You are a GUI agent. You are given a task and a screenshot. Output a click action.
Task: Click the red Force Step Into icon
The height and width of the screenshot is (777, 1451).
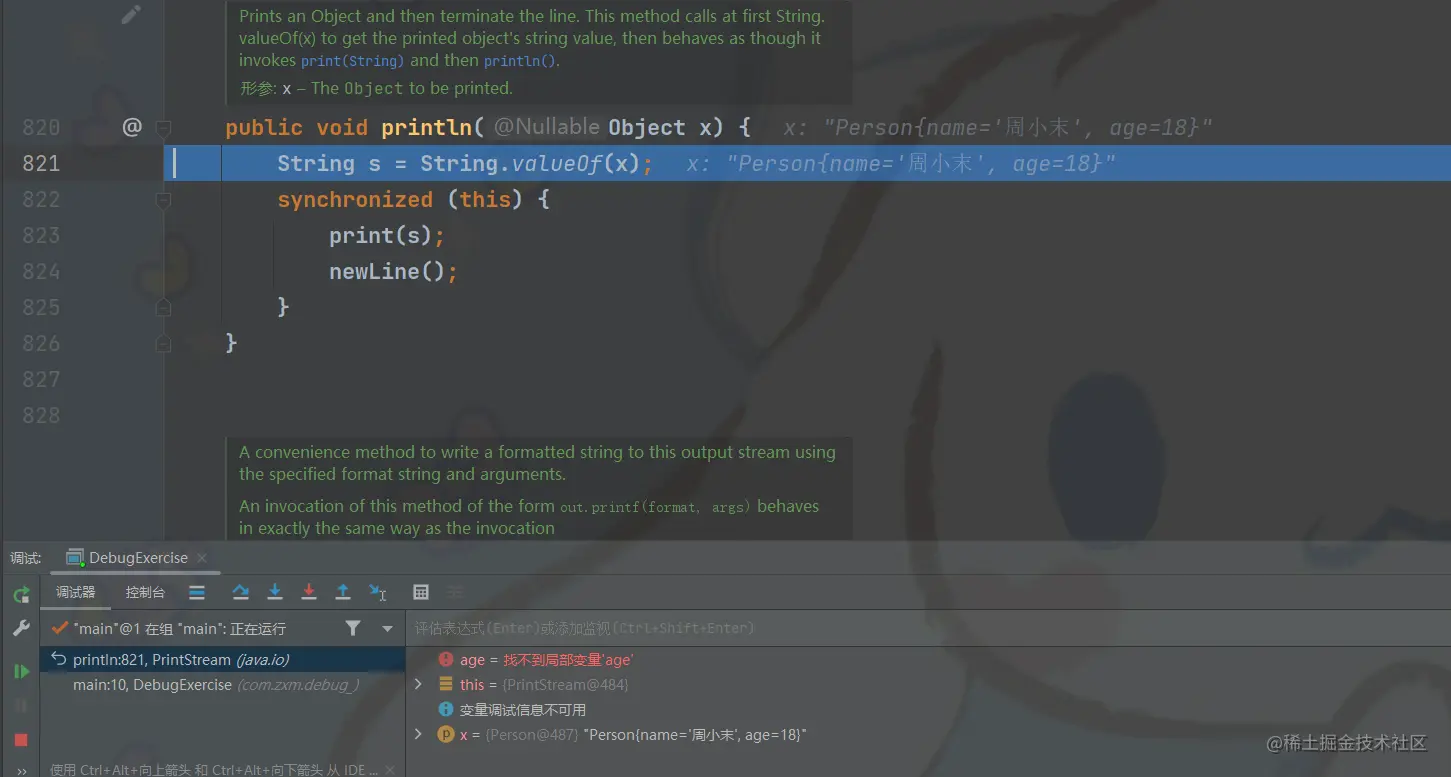pyautogui.click(x=309, y=592)
